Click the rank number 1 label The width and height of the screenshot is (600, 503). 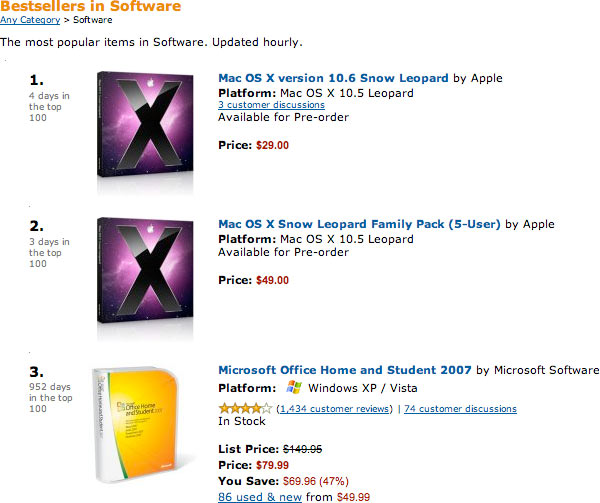pyautogui.click(x=36, y=80)
